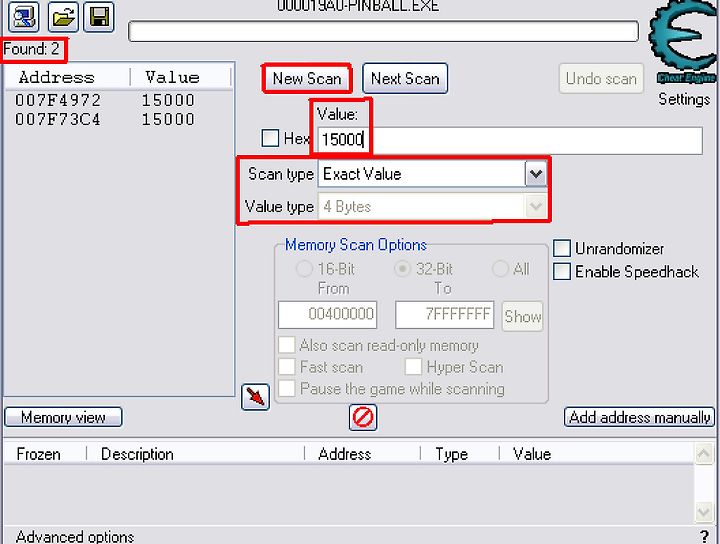The width and height of the screenshot is (720, 544).
Task: Click the 15000 value in row 007F73C4
Action: point(168,119)
